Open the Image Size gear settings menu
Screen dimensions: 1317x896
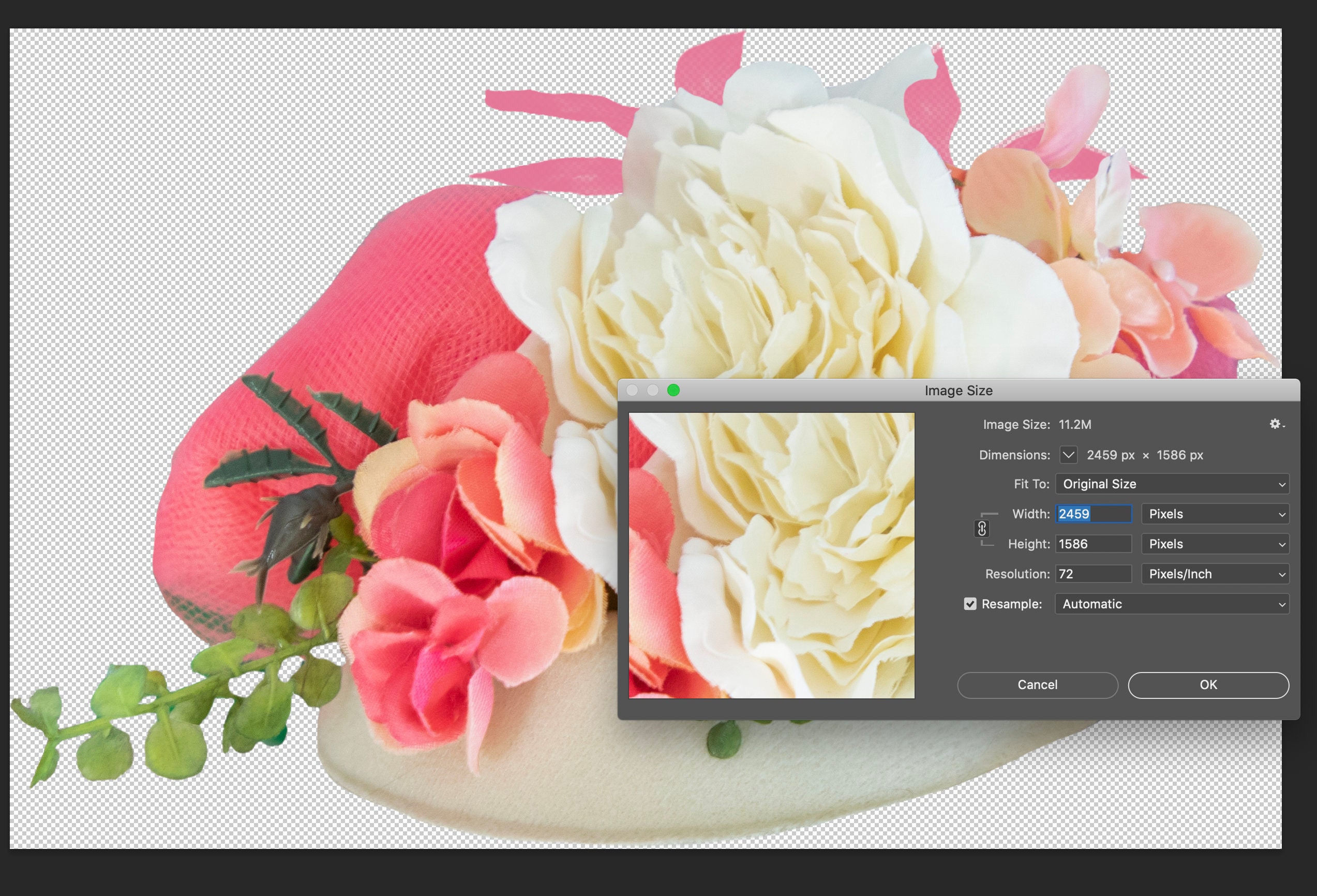click(x=1277, y=424)
